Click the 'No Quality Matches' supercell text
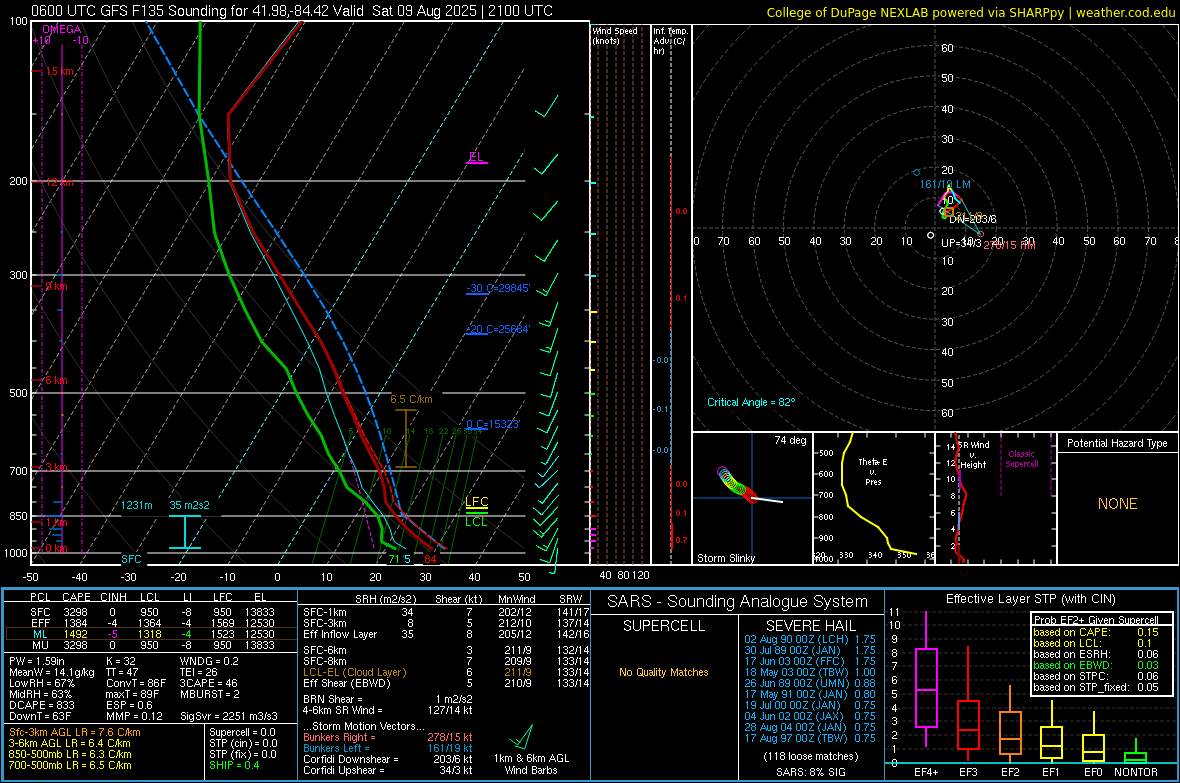 [664, 672]
